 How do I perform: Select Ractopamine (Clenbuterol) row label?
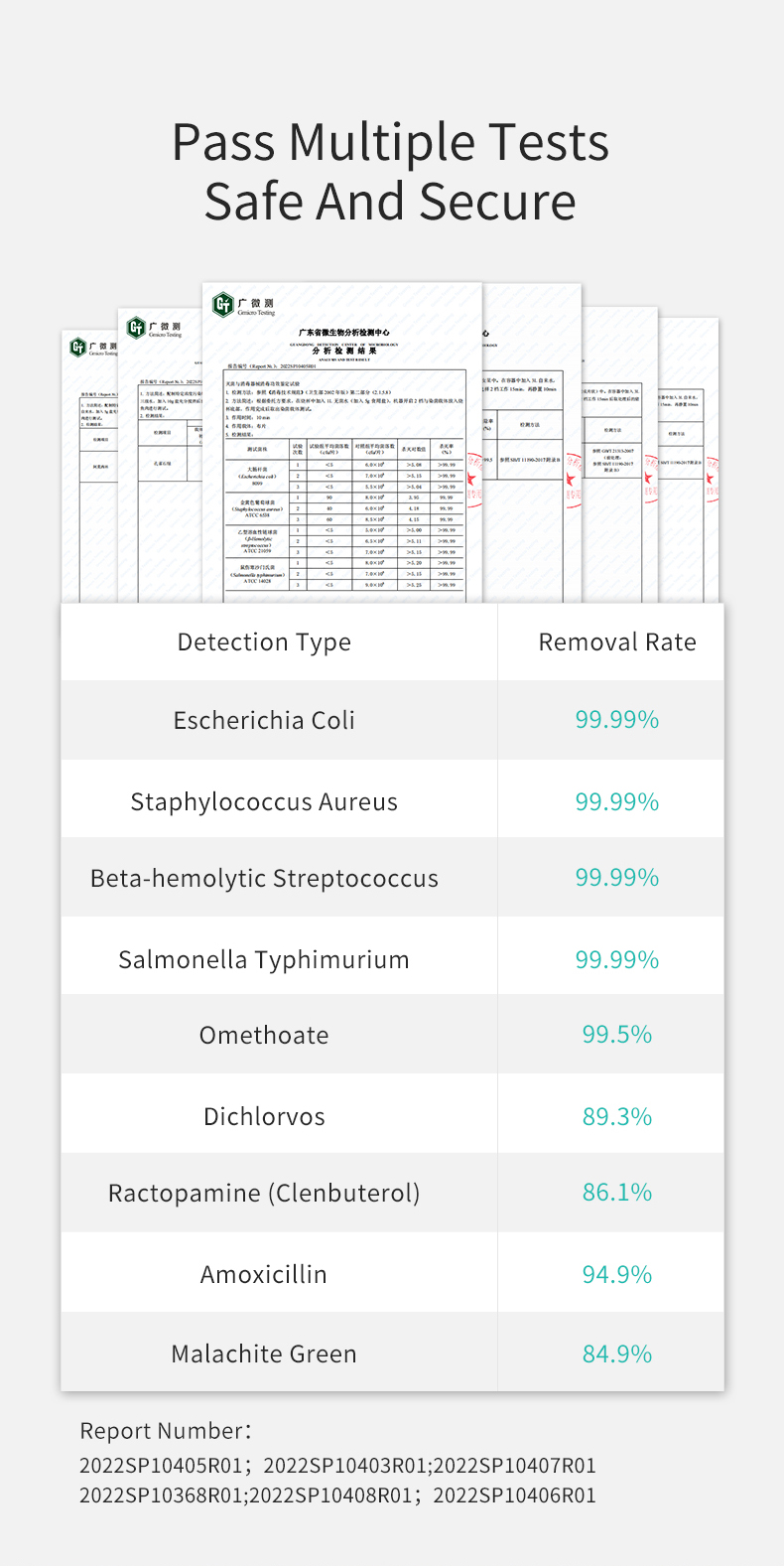[x=264, y=1193]
